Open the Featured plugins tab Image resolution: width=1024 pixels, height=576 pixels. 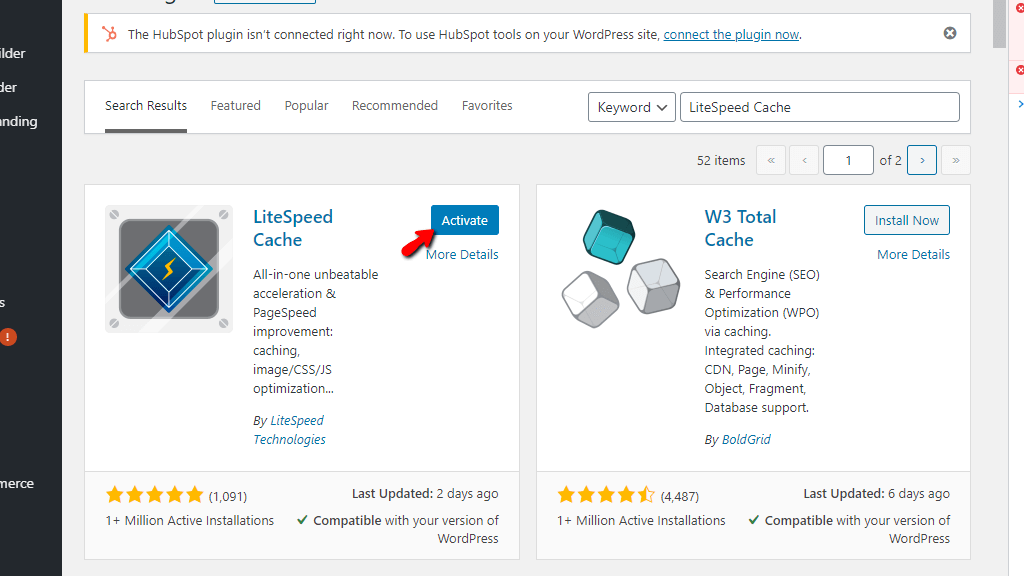235,106
